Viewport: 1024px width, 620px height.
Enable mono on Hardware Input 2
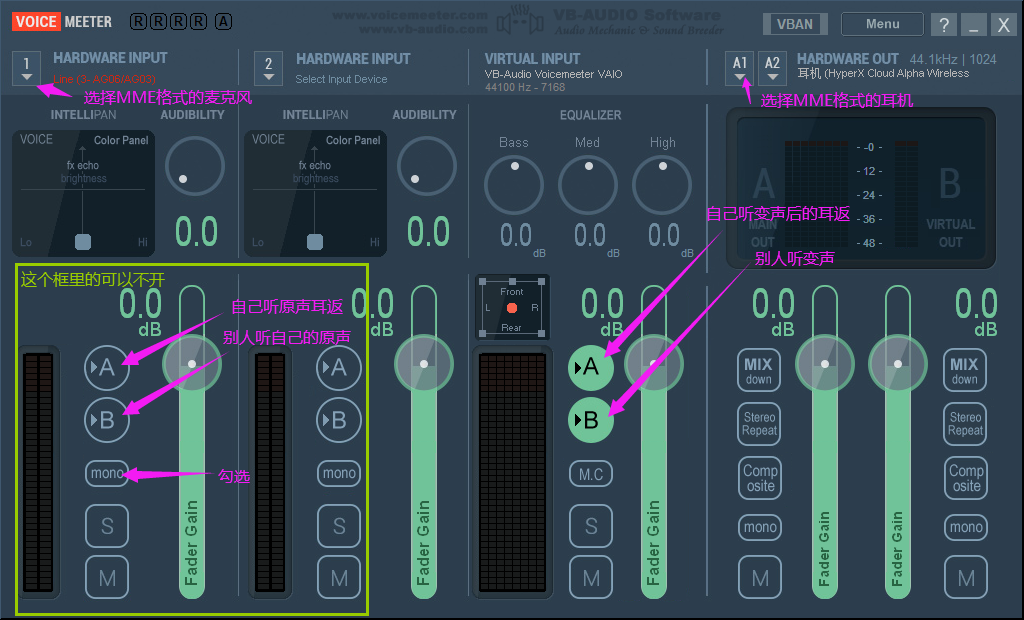339,473
